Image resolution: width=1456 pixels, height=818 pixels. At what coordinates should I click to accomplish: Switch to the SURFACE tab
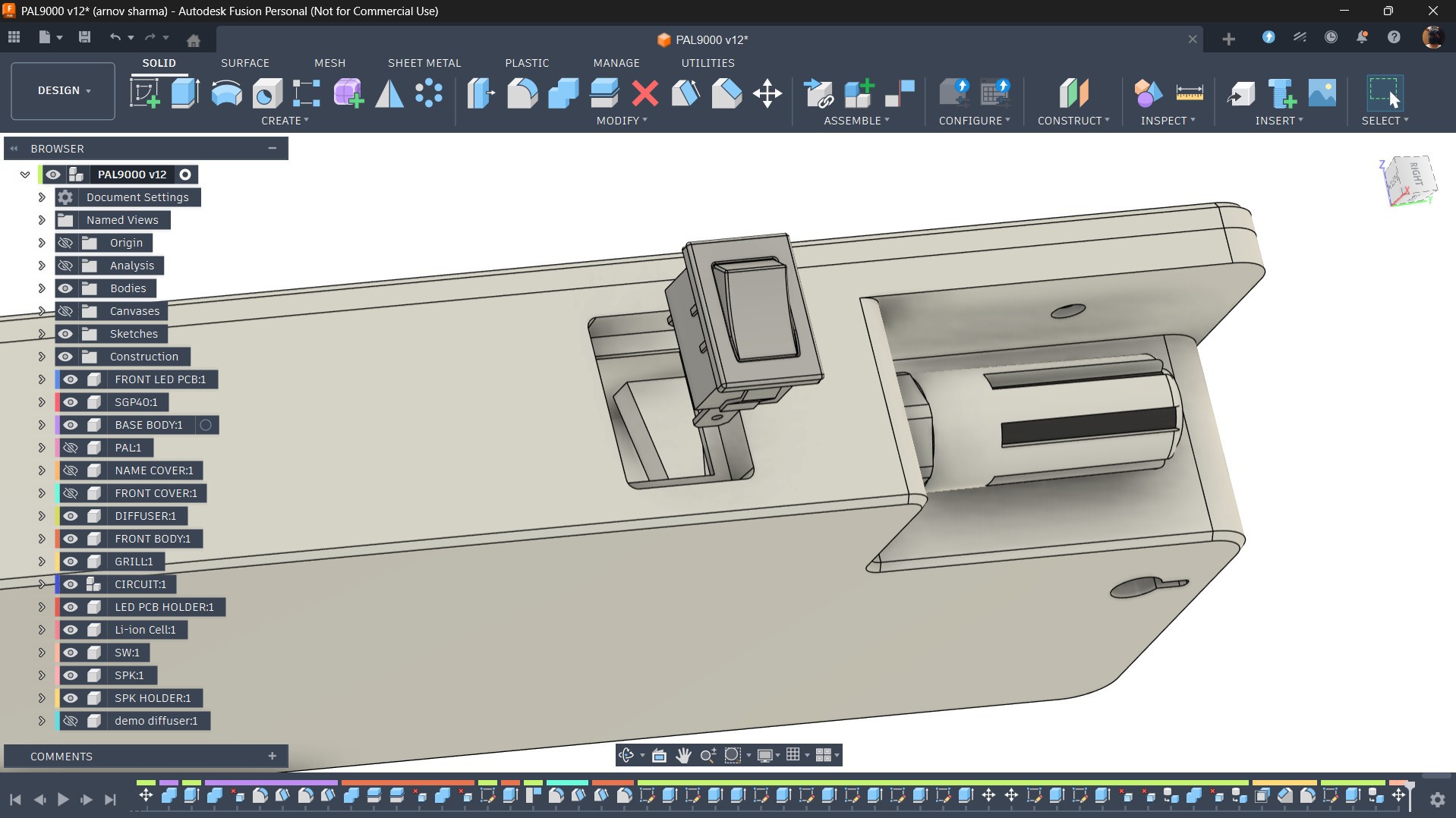(x=244, y=63)
